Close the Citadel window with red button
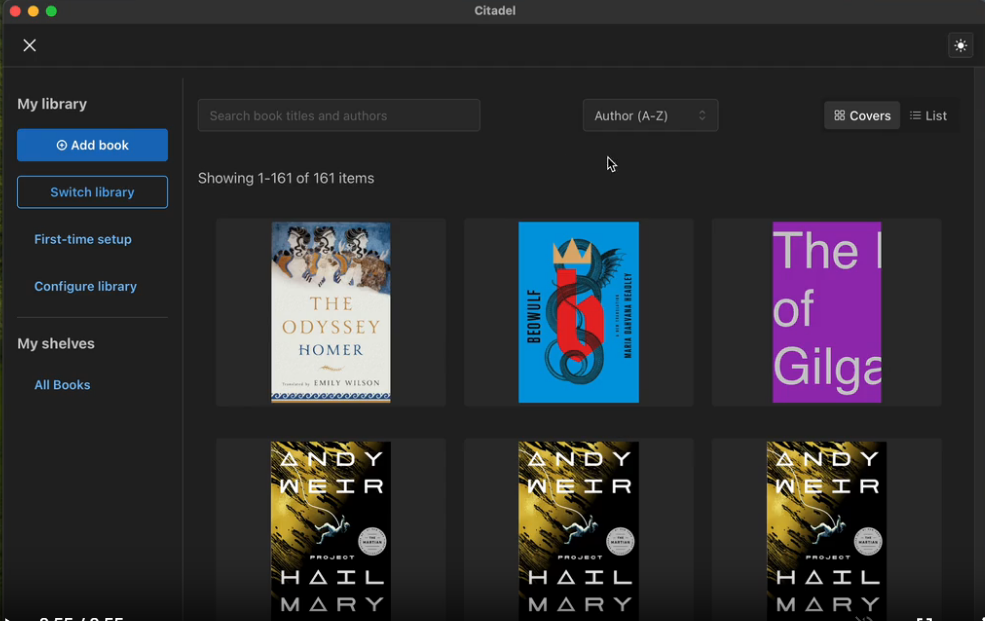 tap(15, 11)
